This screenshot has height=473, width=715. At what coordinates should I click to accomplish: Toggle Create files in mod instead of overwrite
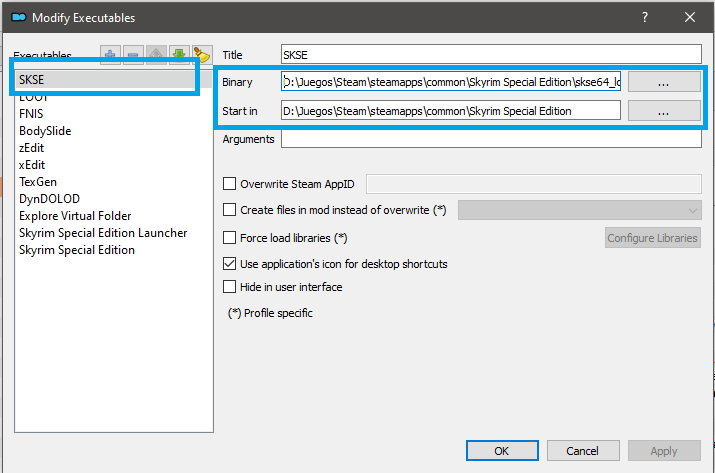pyautogui.click(x=229, y=210)
